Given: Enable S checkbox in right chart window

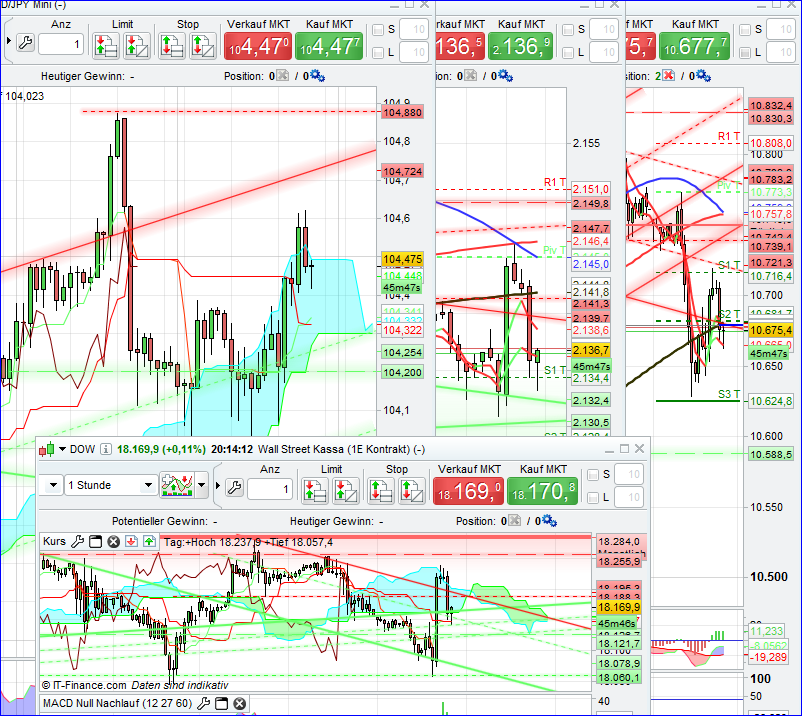Looking at the screenshot, I should tap(745, 30).
